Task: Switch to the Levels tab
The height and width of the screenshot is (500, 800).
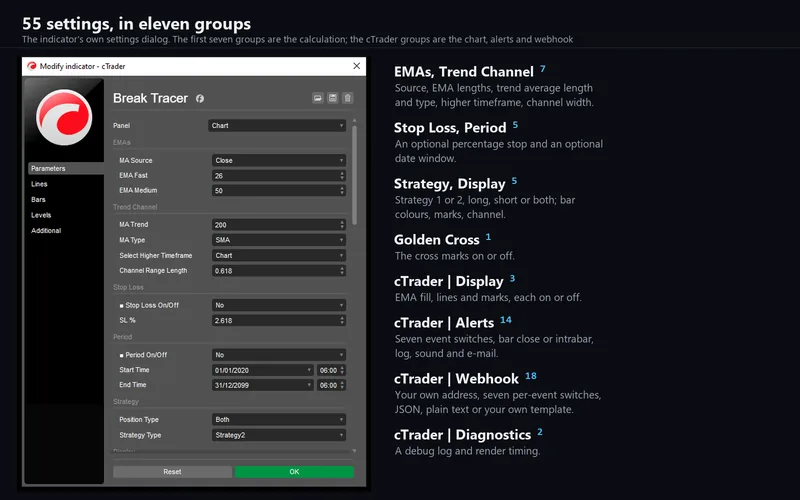Action: 41,215
